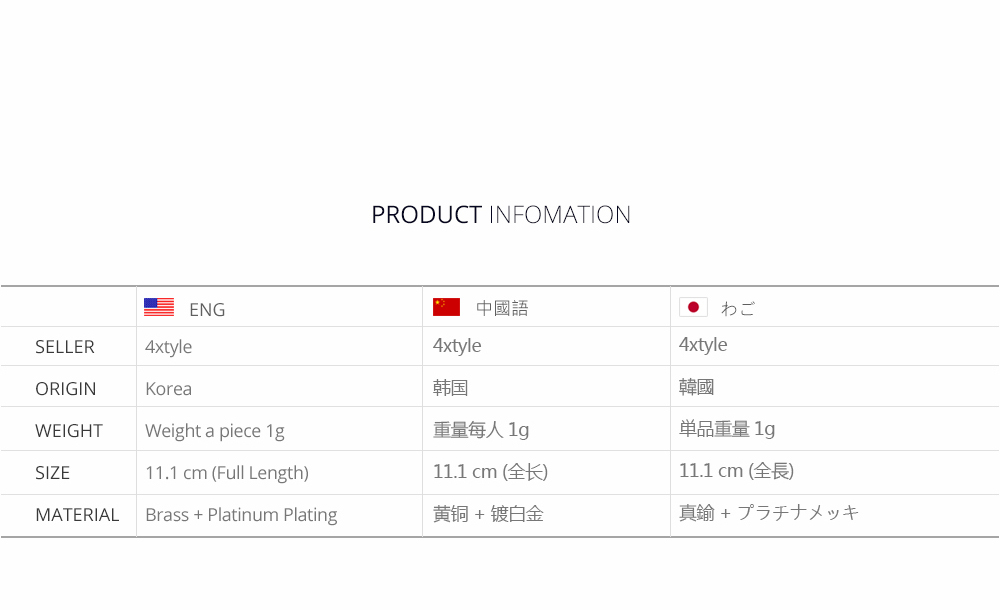Click the Chinese material 黄铜 + 镀白金
Viewport: 1000px width, 610px height.
pos(489,514)
